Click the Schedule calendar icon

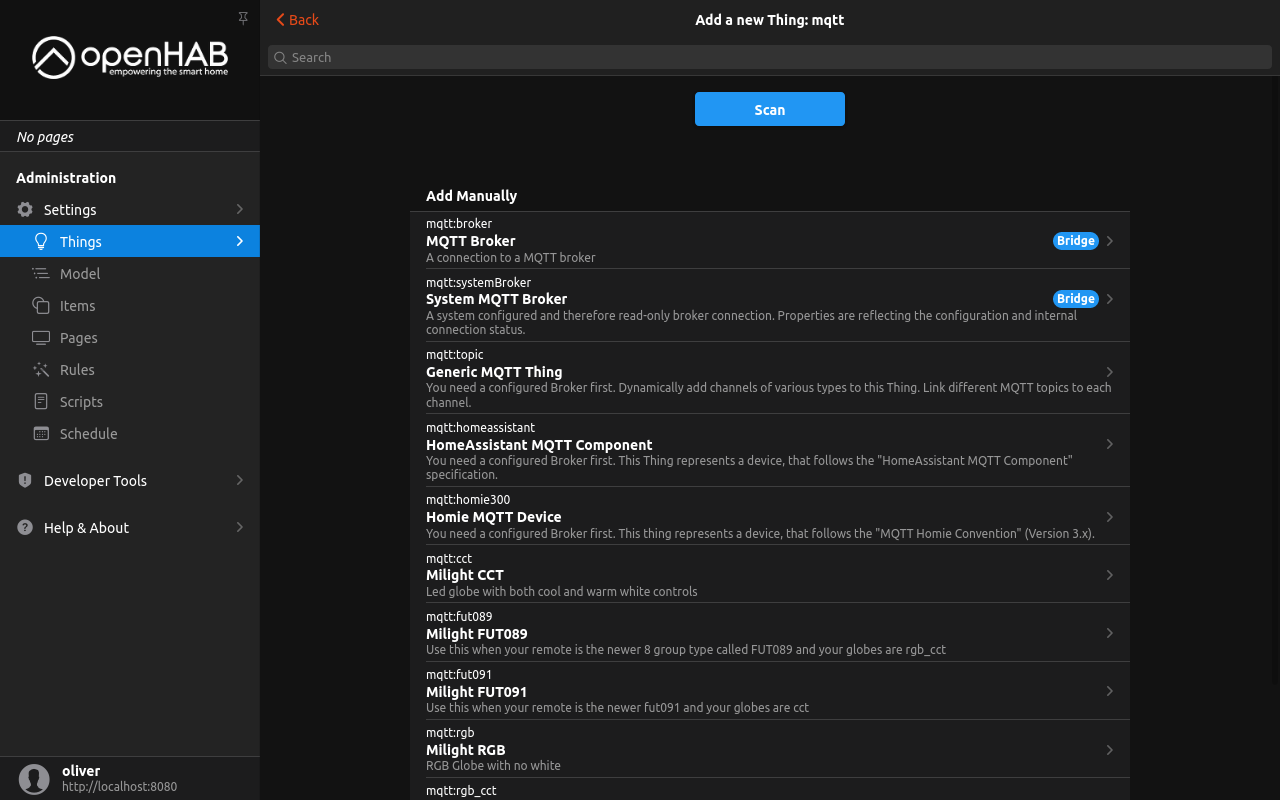(x=41, y=434)
